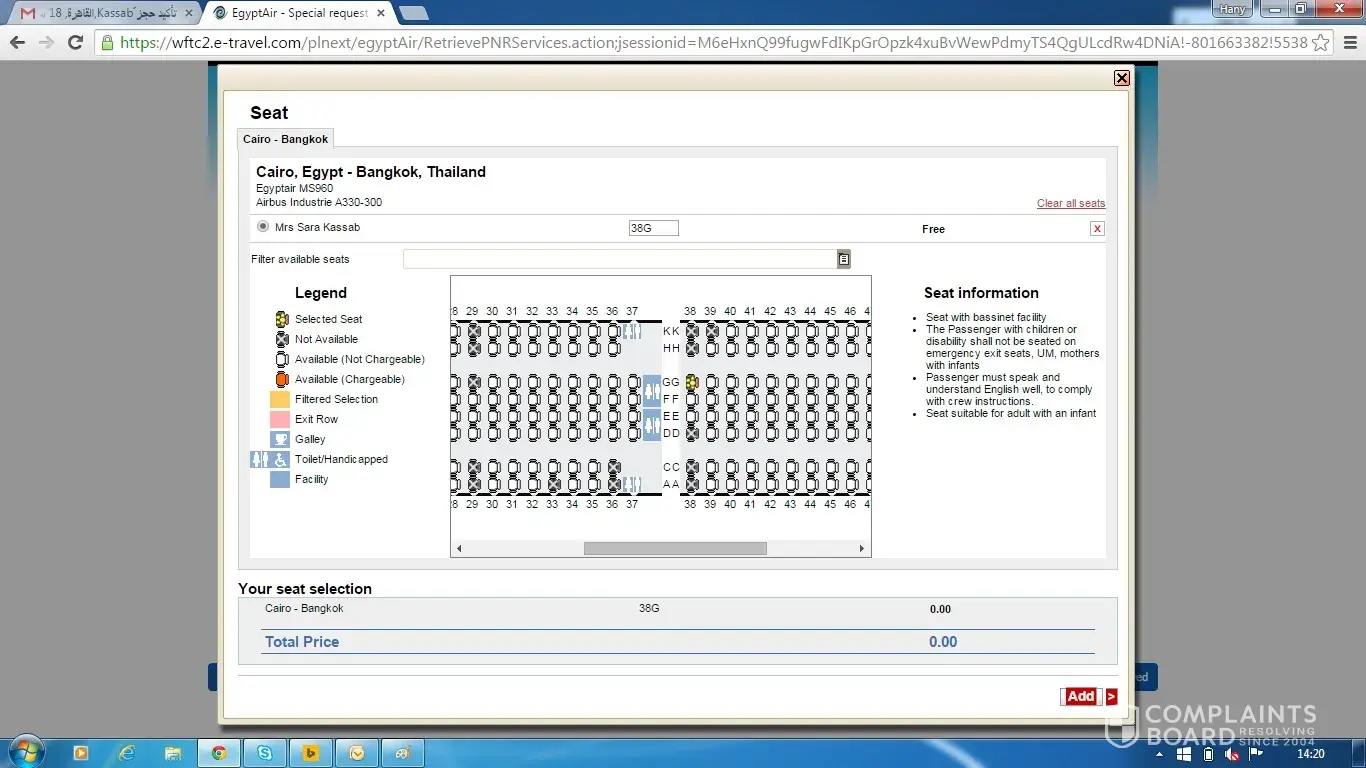
Task: Click the Clear all seats link
Action: pos(1070,203)
